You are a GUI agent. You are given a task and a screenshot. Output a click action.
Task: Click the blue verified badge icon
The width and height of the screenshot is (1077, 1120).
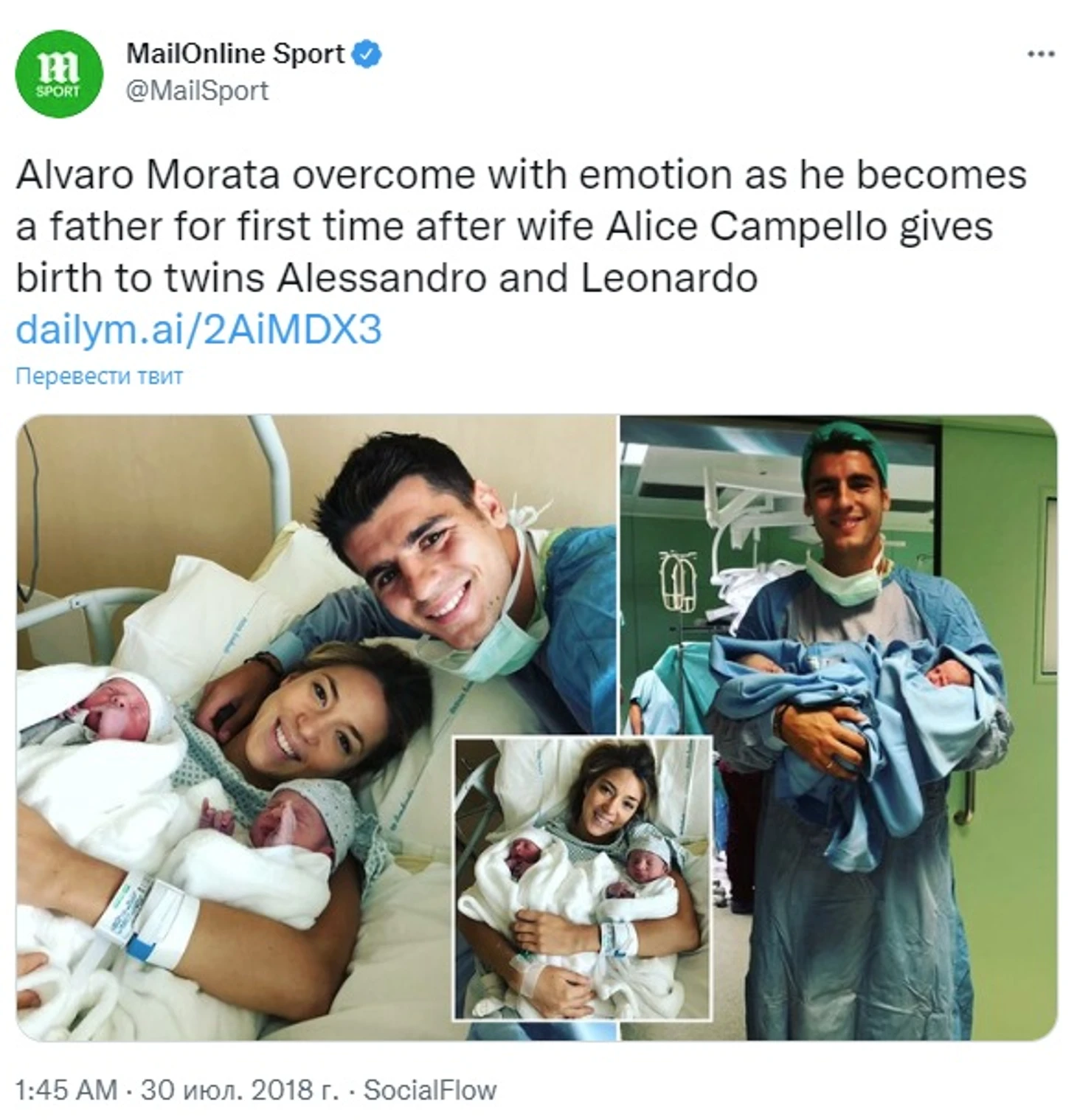(x=367, y=54)
